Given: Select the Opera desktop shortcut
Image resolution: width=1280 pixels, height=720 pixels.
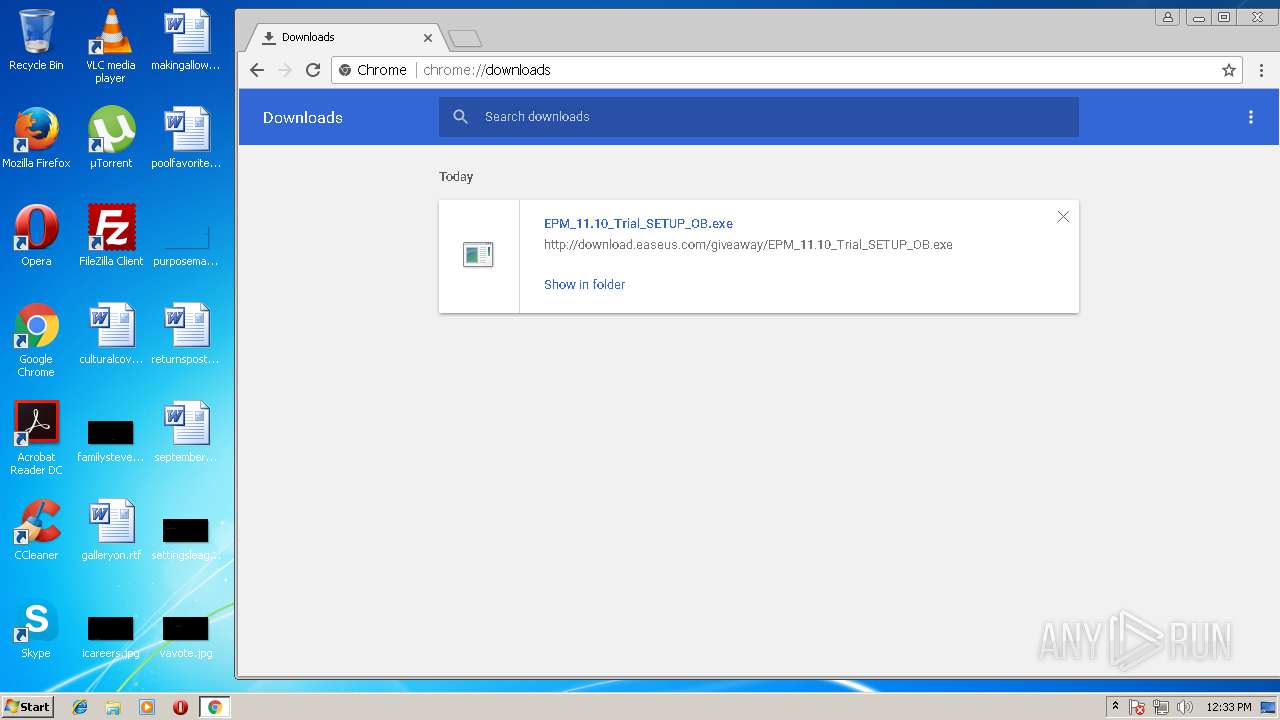Looking at the screenshot, I should (36, 236).
